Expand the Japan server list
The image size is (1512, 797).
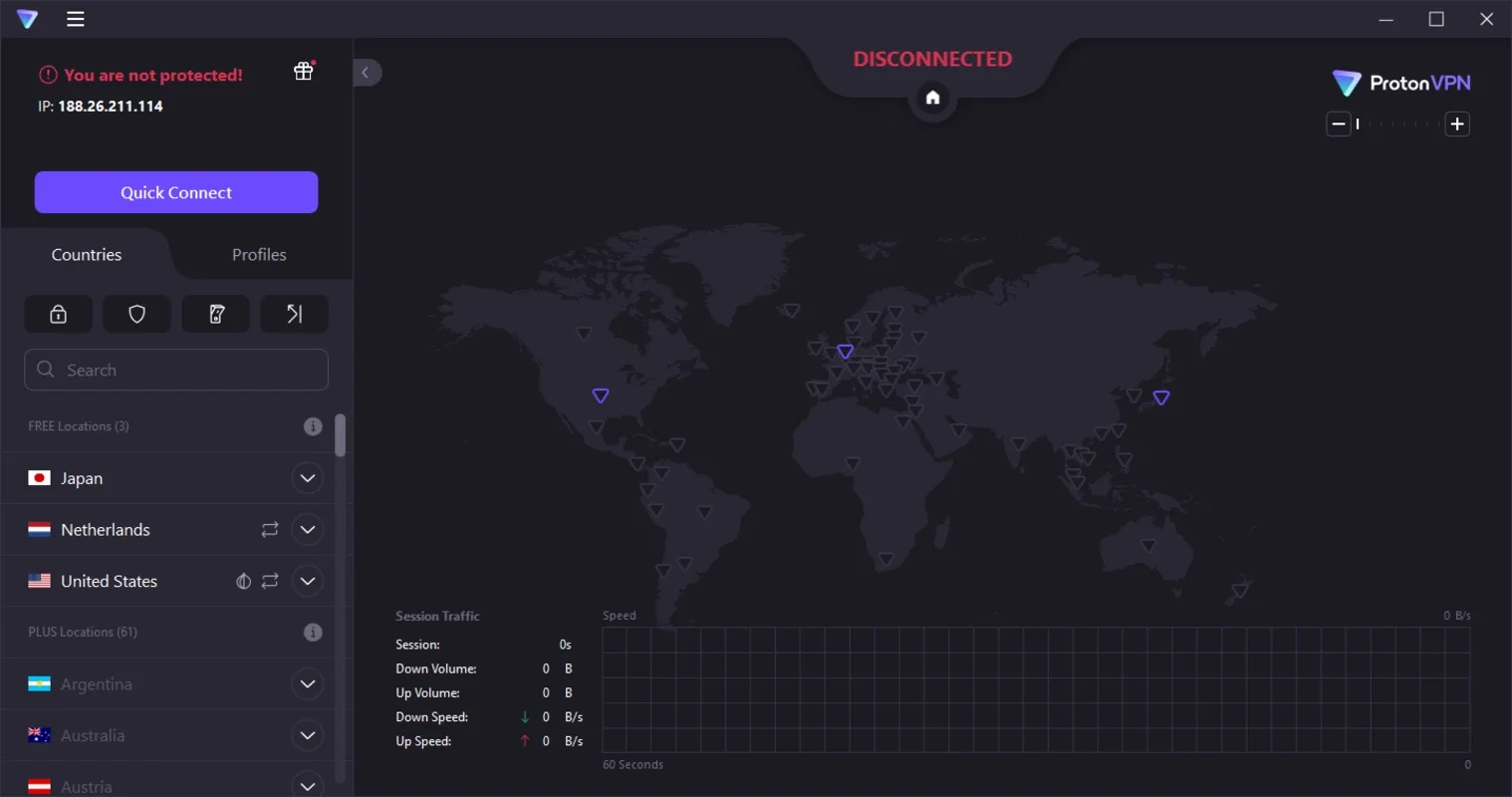point(307,478)
